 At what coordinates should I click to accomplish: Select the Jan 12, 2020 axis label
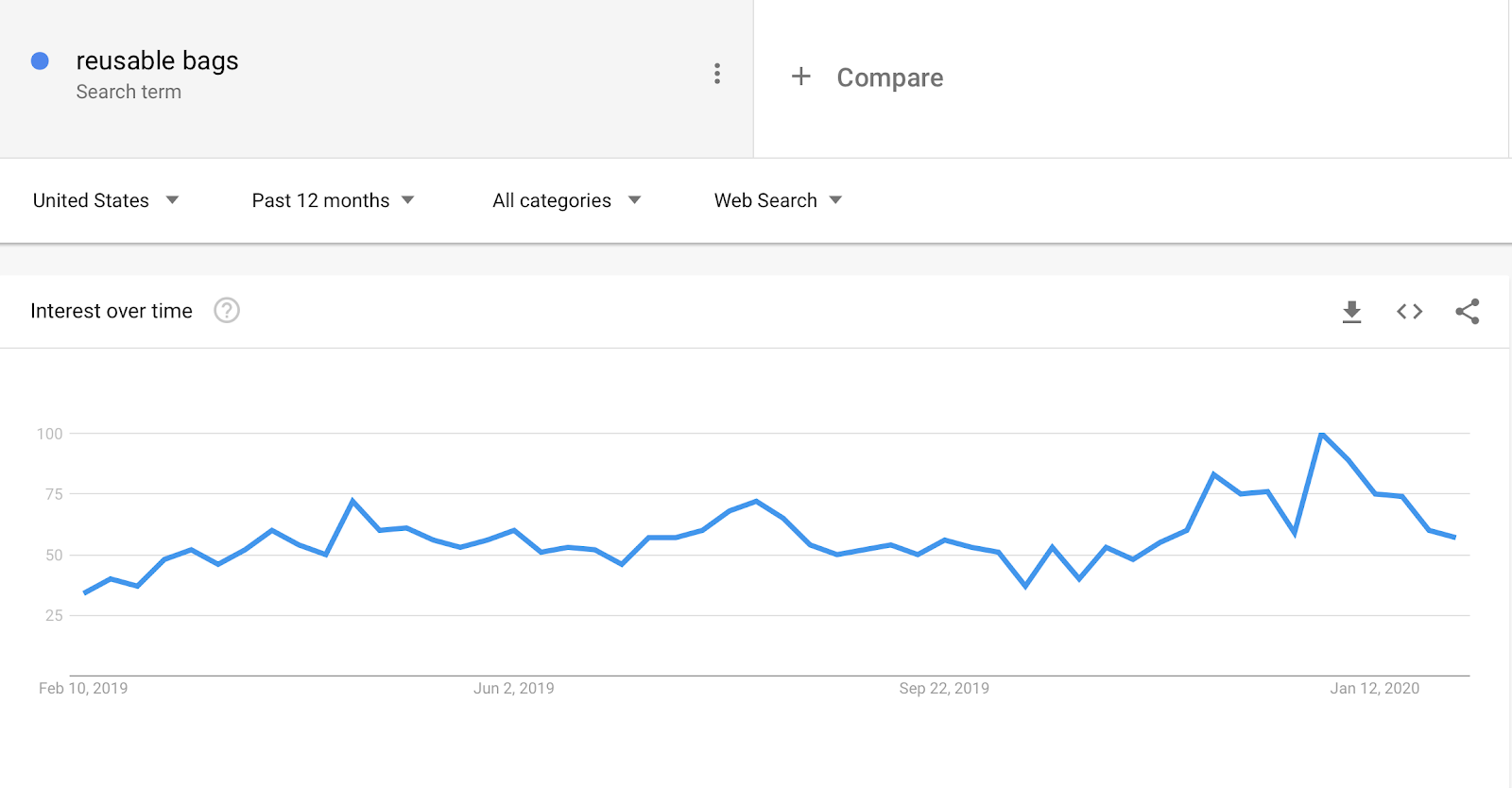(1375, 689)
